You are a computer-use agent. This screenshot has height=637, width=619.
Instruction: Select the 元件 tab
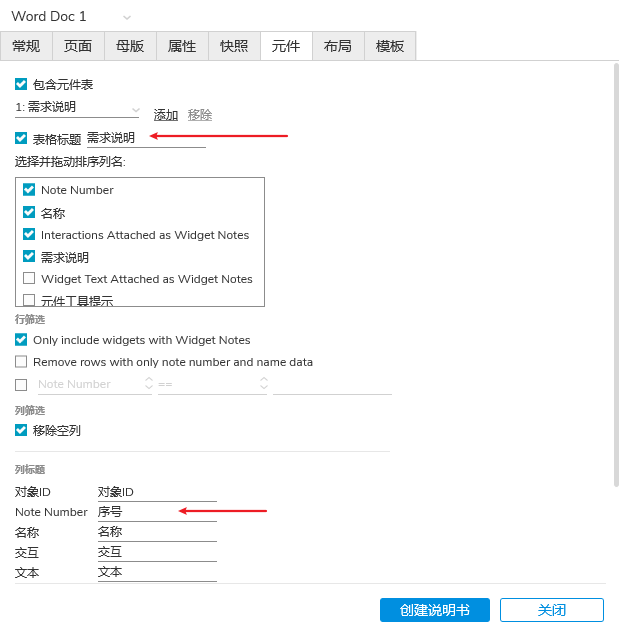[286, 46]
